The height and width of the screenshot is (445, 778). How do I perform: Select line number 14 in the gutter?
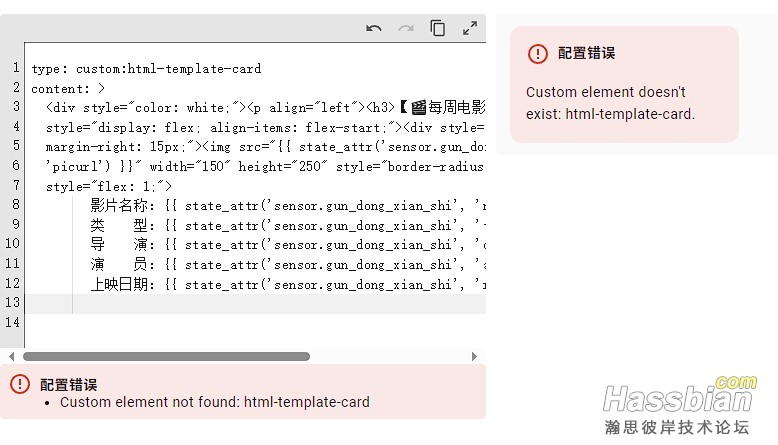[x=13, y=322]
